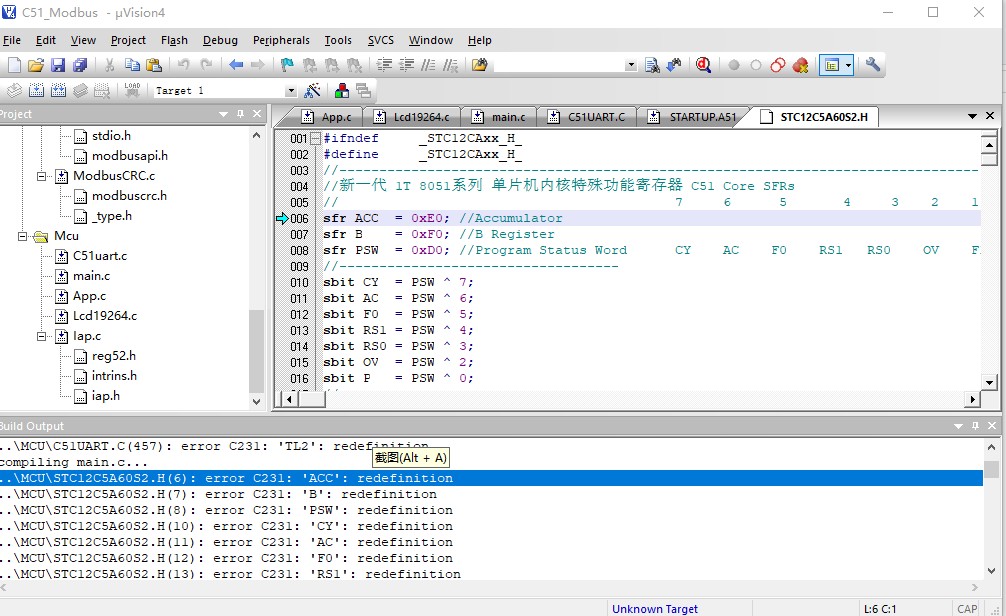This screenshot has width=1006, height=616.
Task: Click the Comment selection icon
Action: (x=429, y=65)
